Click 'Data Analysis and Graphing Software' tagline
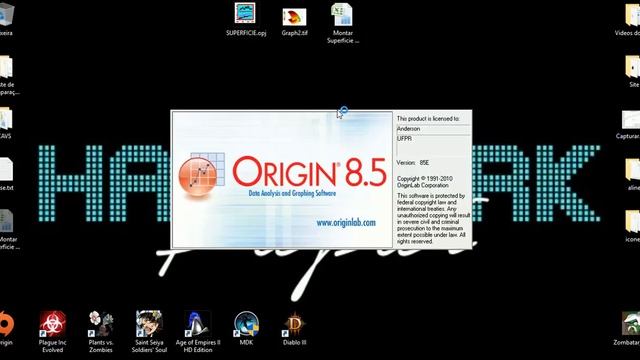 [x=292, y=193]
